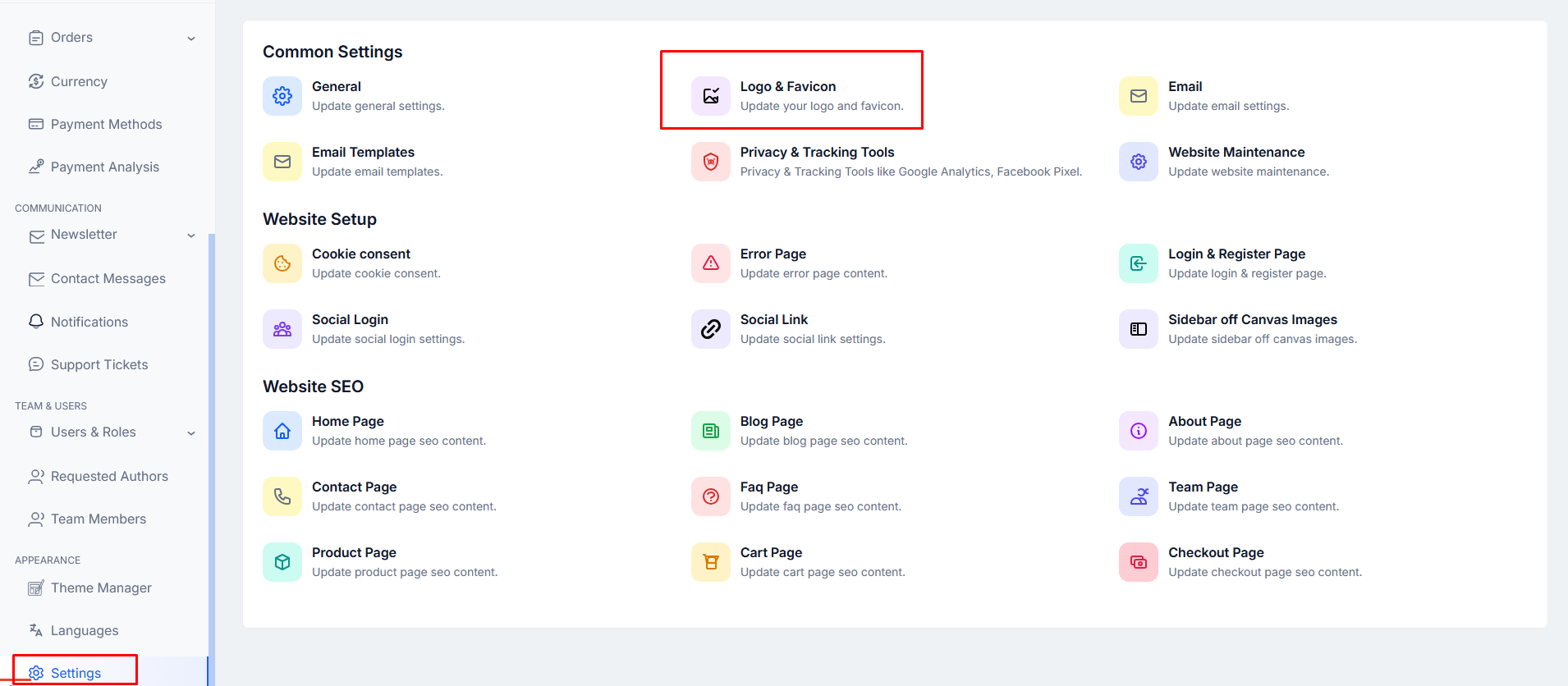This screenshot has width=1568, height=686.
Task: Select the Email Templates envelope icon
Action: [282, 162]
